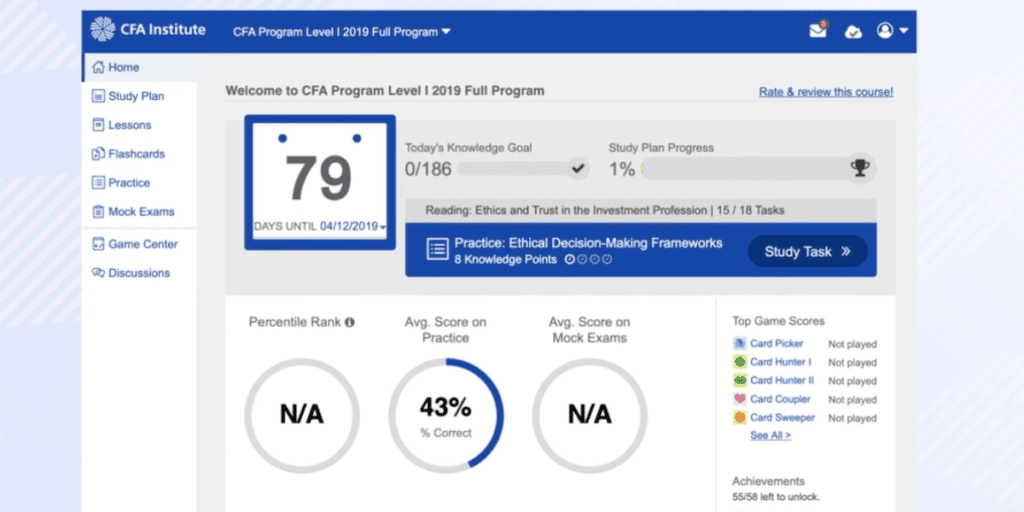
Task: Open the mail inbox icon
Action: pos(818,30)
